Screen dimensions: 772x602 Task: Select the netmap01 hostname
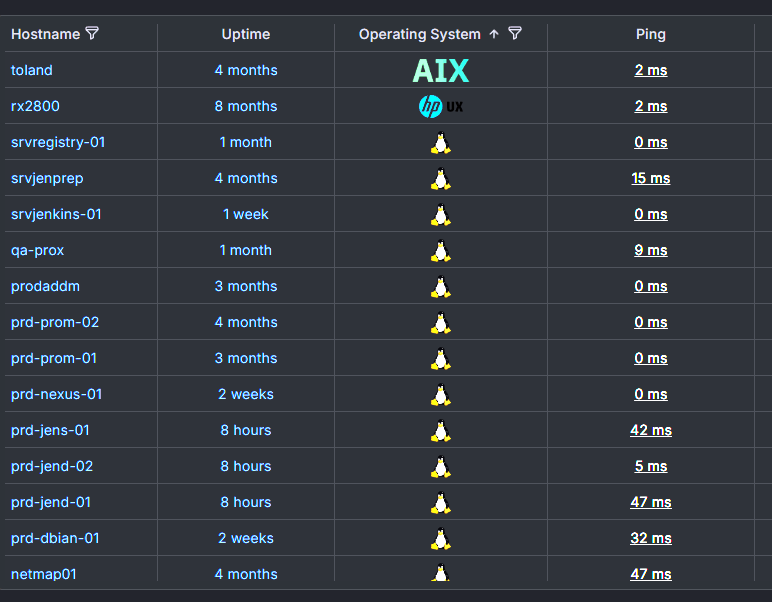(x=44, y=574)
